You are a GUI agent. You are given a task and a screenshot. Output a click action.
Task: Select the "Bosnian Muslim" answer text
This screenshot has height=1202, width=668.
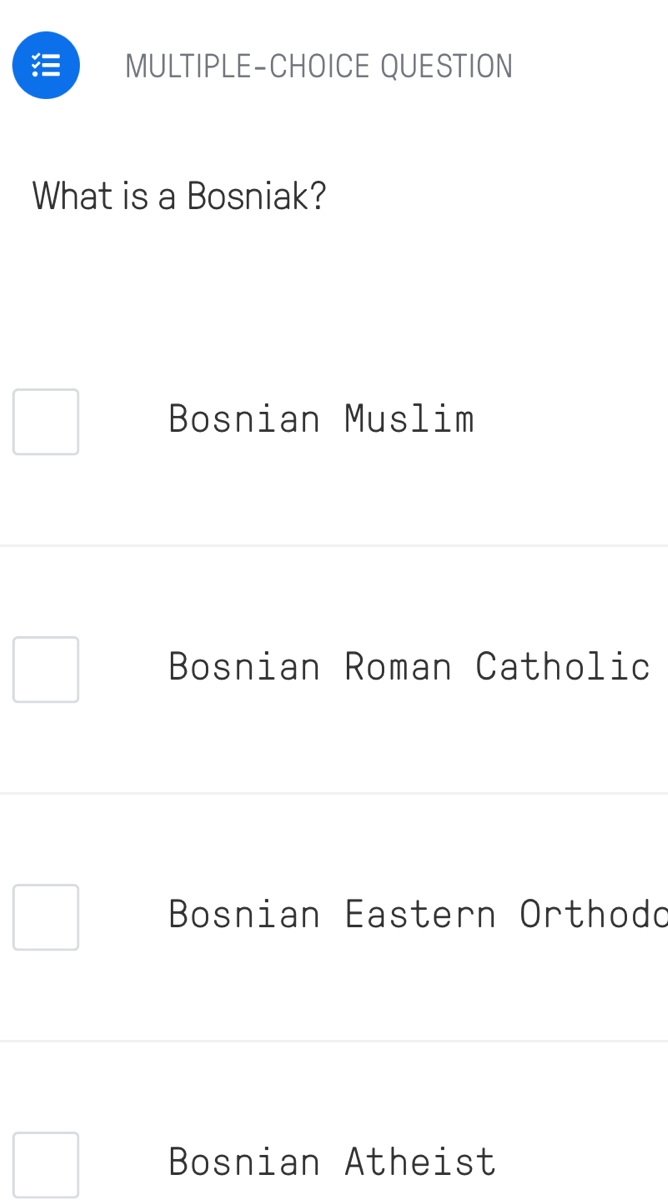point(321,418)
